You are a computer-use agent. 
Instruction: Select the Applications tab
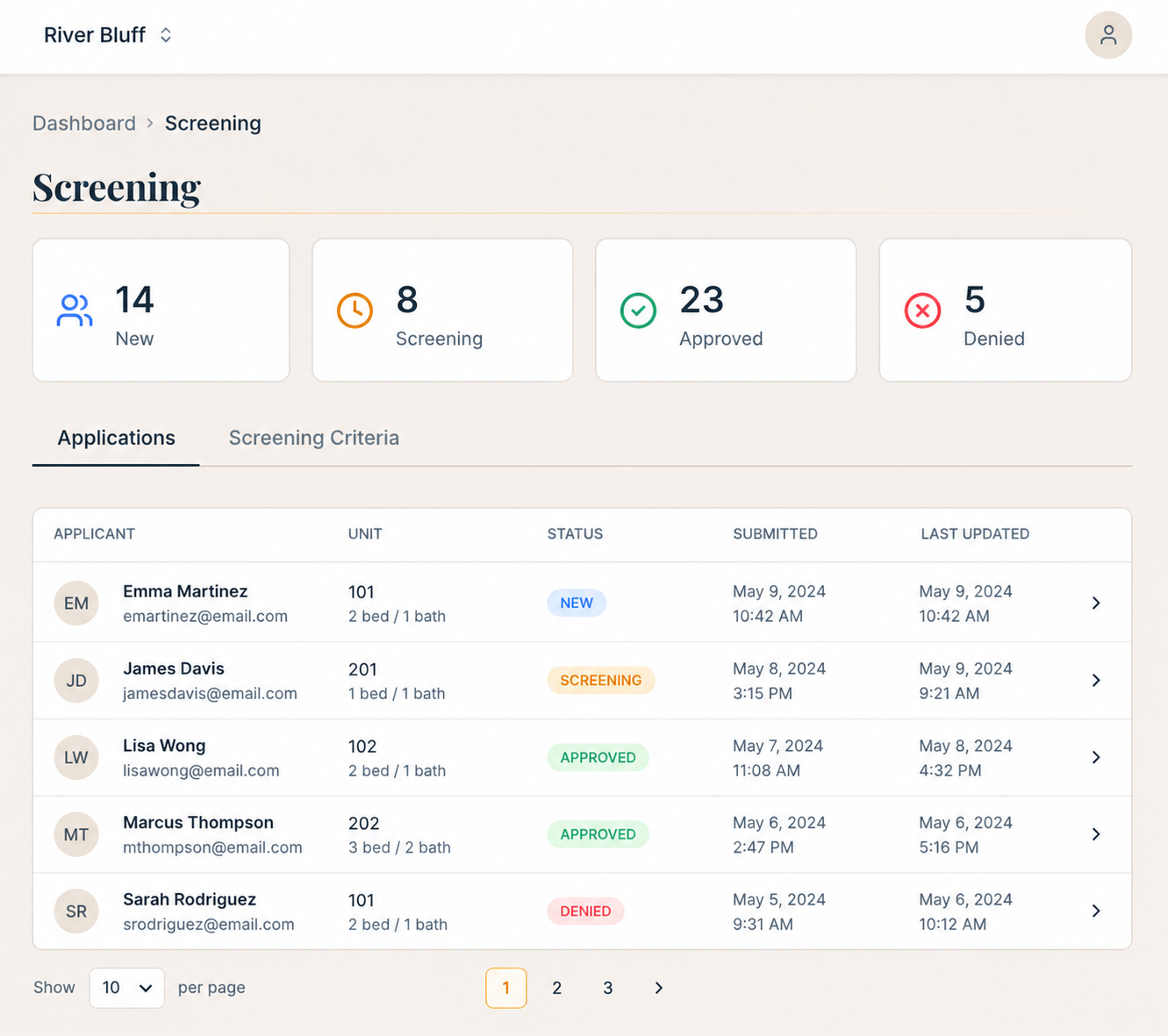coord(116,438)
